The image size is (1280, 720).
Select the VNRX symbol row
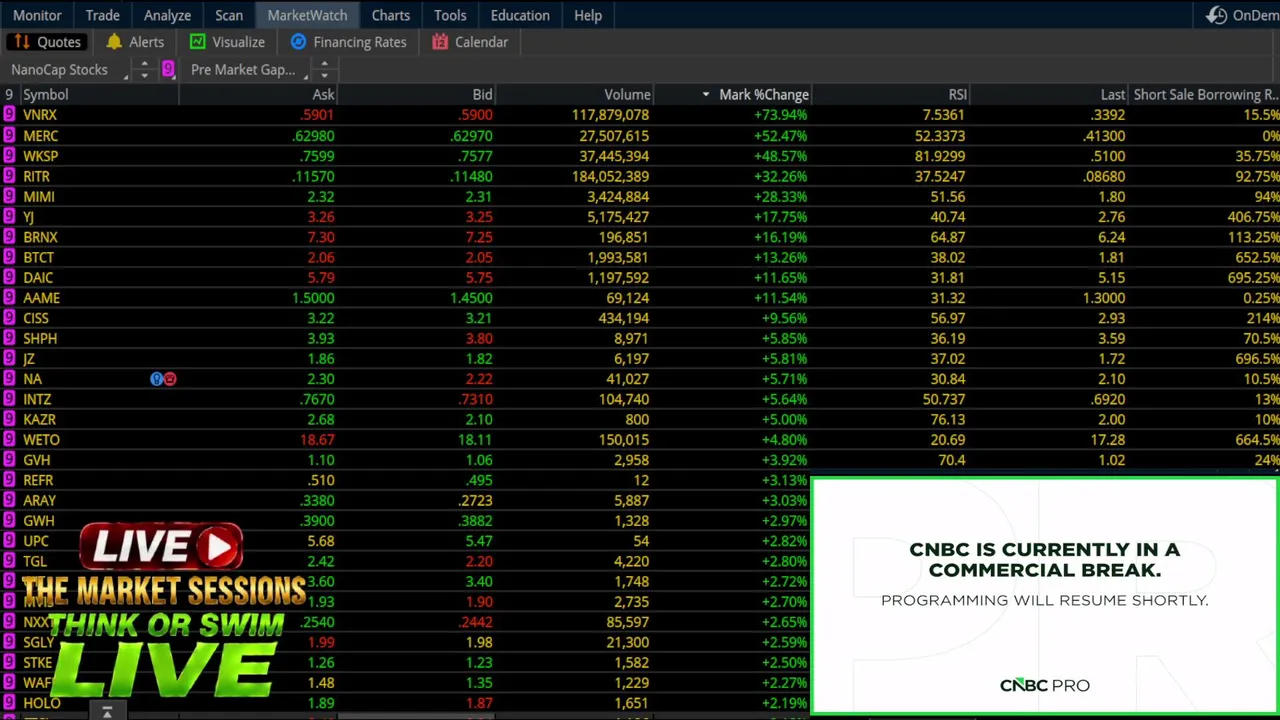(40, 115)
